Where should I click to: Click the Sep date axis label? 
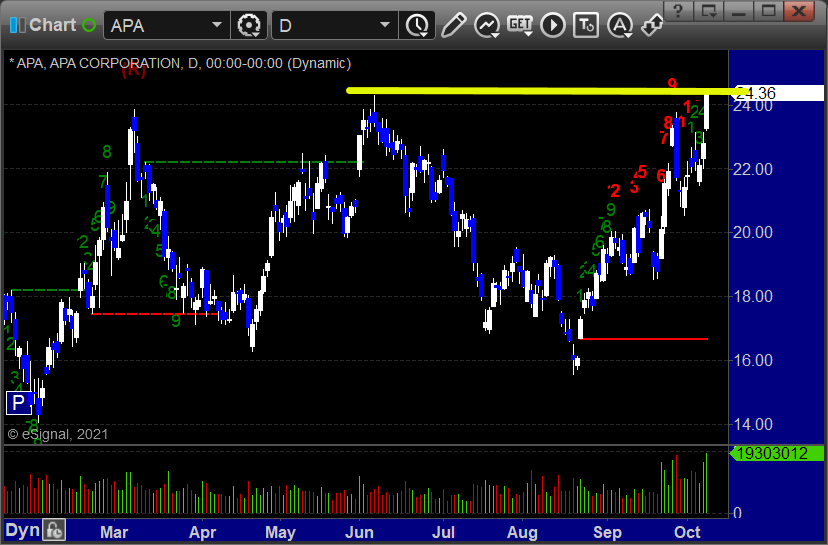pos(607,532)
